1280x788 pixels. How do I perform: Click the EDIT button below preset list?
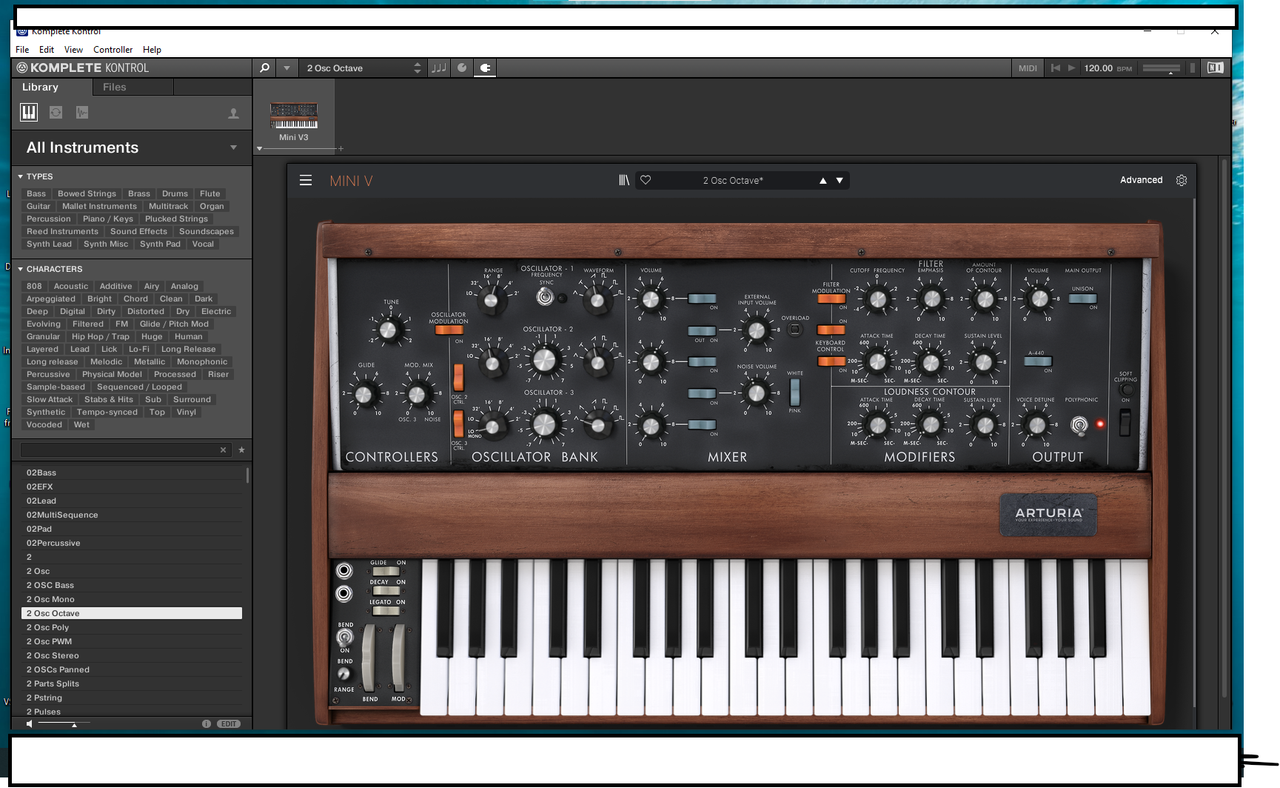(229, 723)
